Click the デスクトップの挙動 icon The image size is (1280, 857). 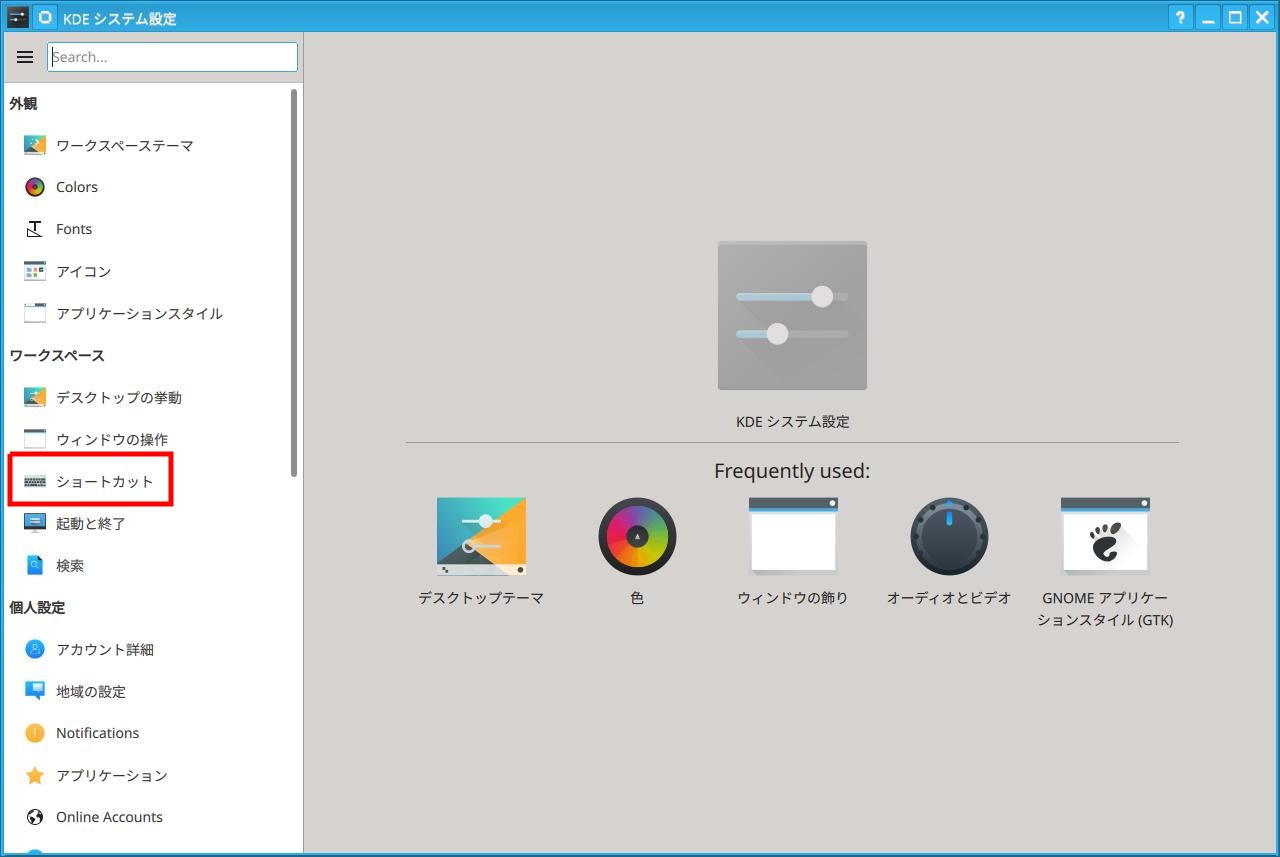(x=35, y=397)
